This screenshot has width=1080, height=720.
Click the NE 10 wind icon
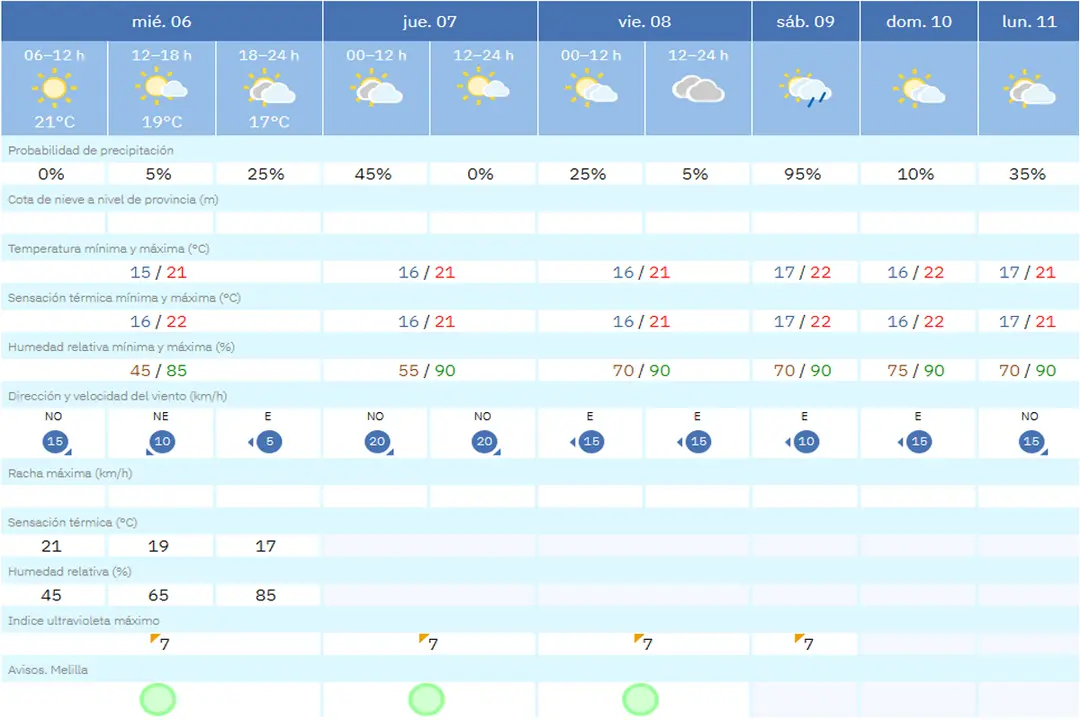[x=161, y=442]
